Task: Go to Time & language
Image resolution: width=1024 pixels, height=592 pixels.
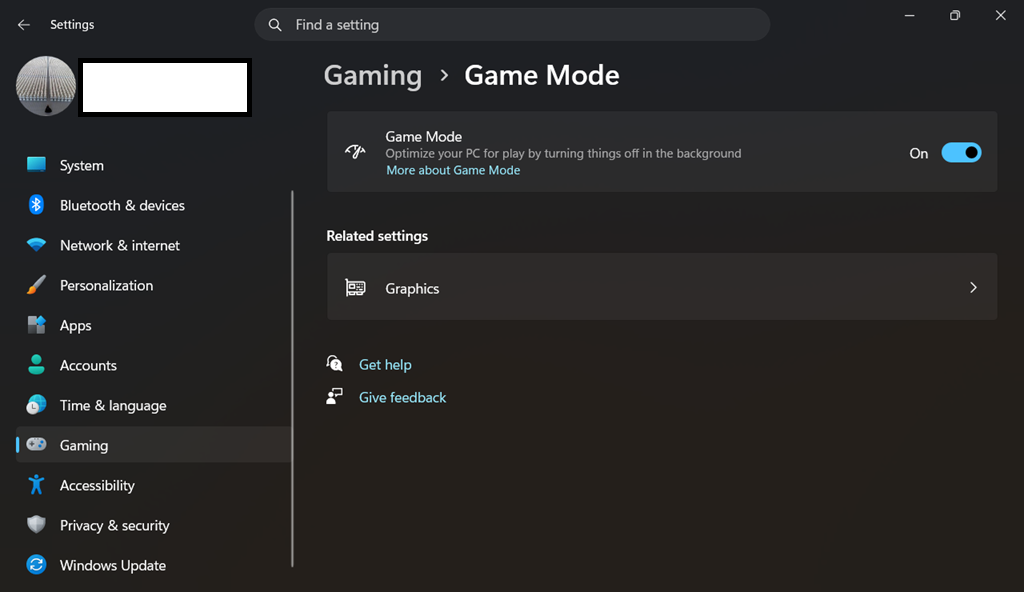Action: [154, 405]
